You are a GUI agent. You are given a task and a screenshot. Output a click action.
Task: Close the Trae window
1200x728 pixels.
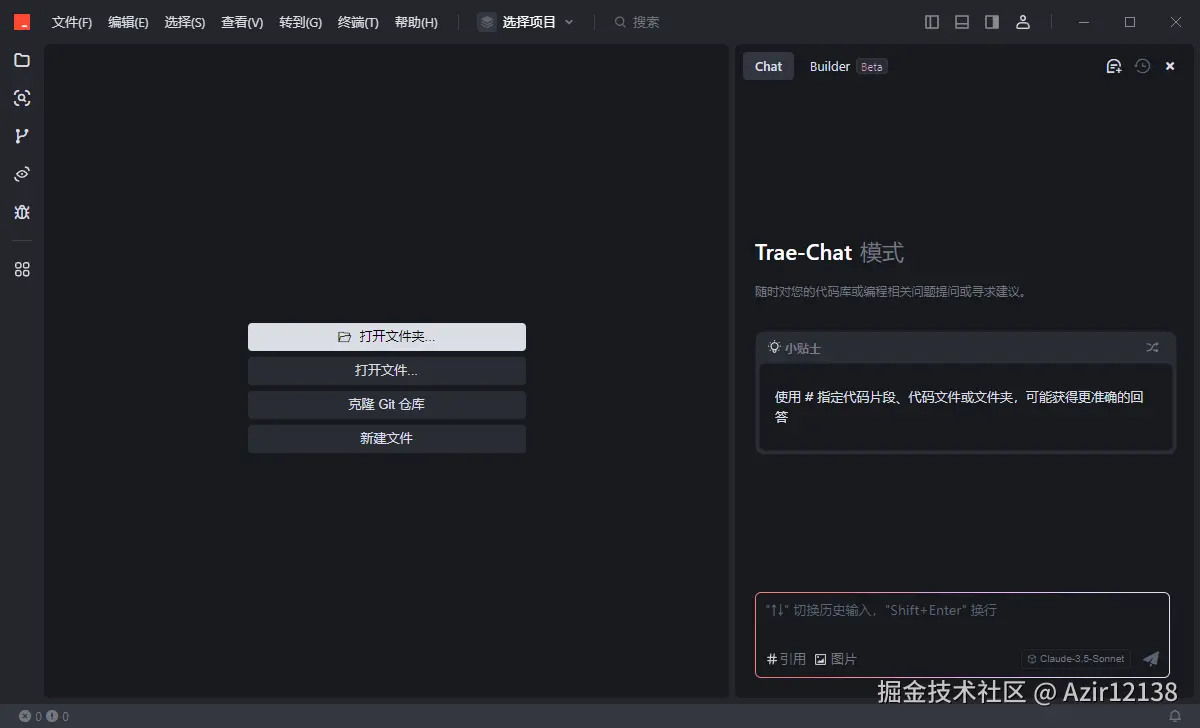click(1176, 22)
